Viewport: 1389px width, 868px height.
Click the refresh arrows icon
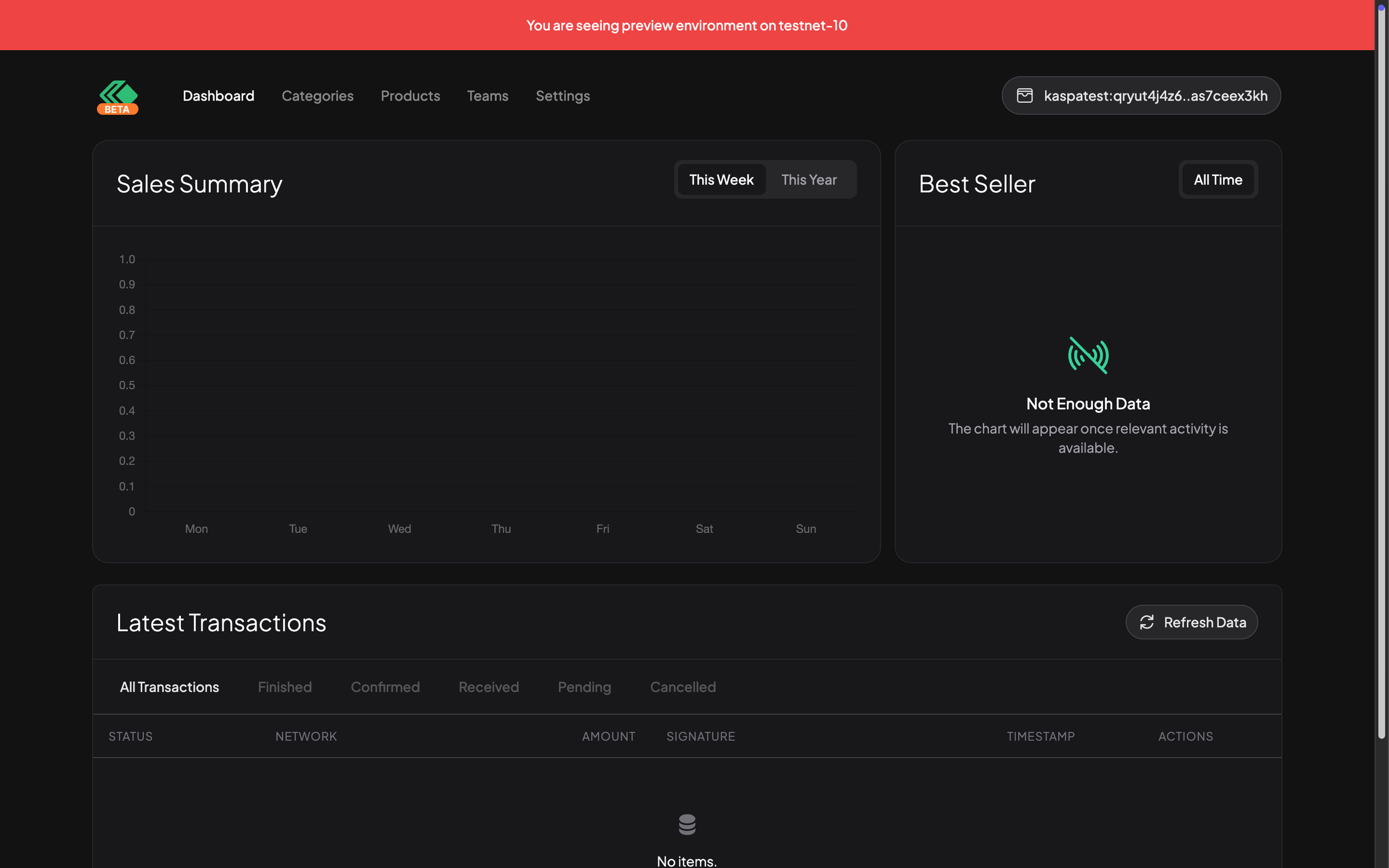click(x=1147, y=622)
